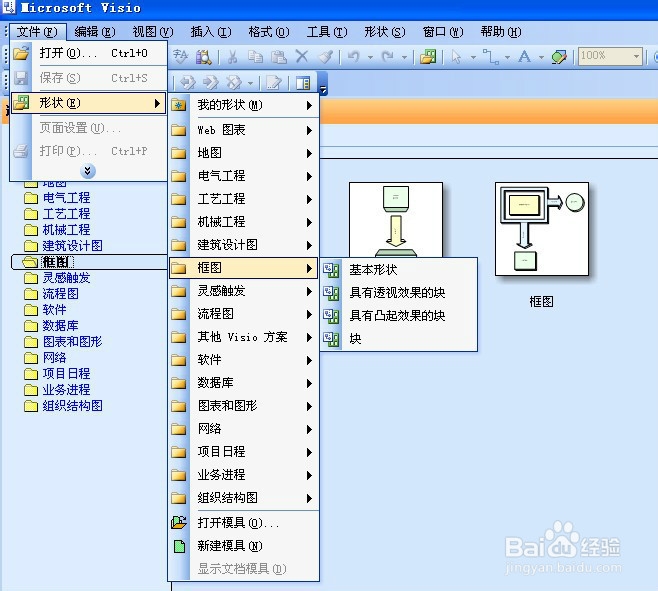Choose Web 图表 submenu entry
658x591 pixels.
[244, 130]
